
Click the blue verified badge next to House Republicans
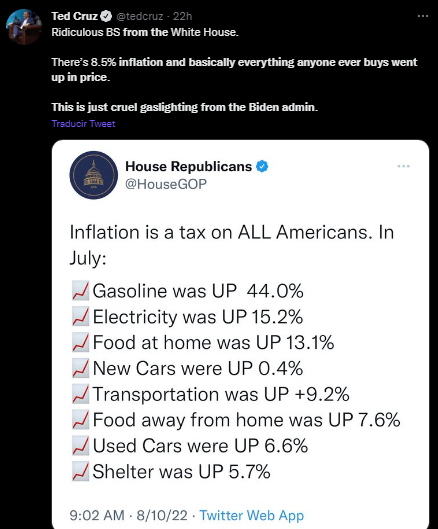(x=262, y=166)
